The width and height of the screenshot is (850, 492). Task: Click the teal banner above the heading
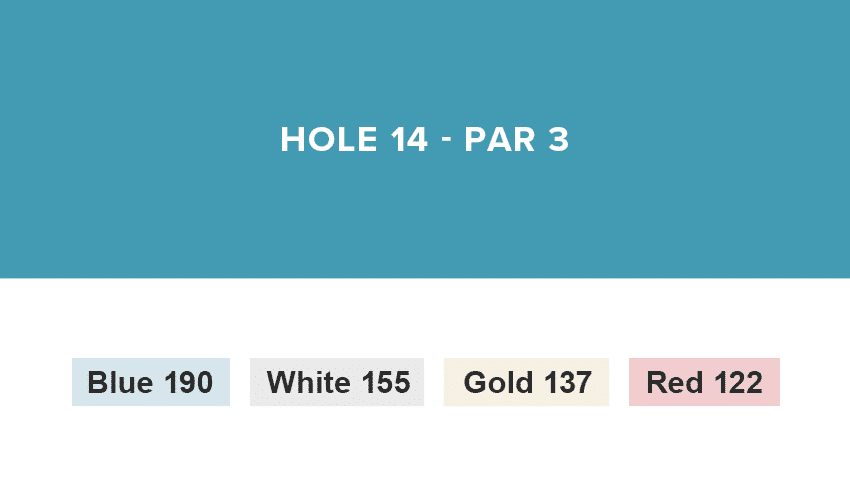coord(425,55)
